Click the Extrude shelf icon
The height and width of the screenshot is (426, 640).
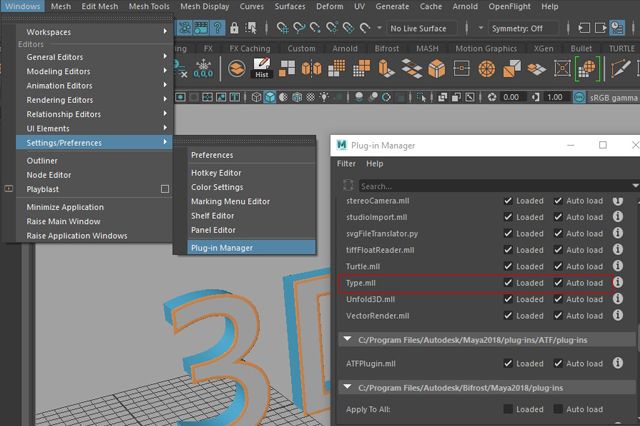click(386, 68)
